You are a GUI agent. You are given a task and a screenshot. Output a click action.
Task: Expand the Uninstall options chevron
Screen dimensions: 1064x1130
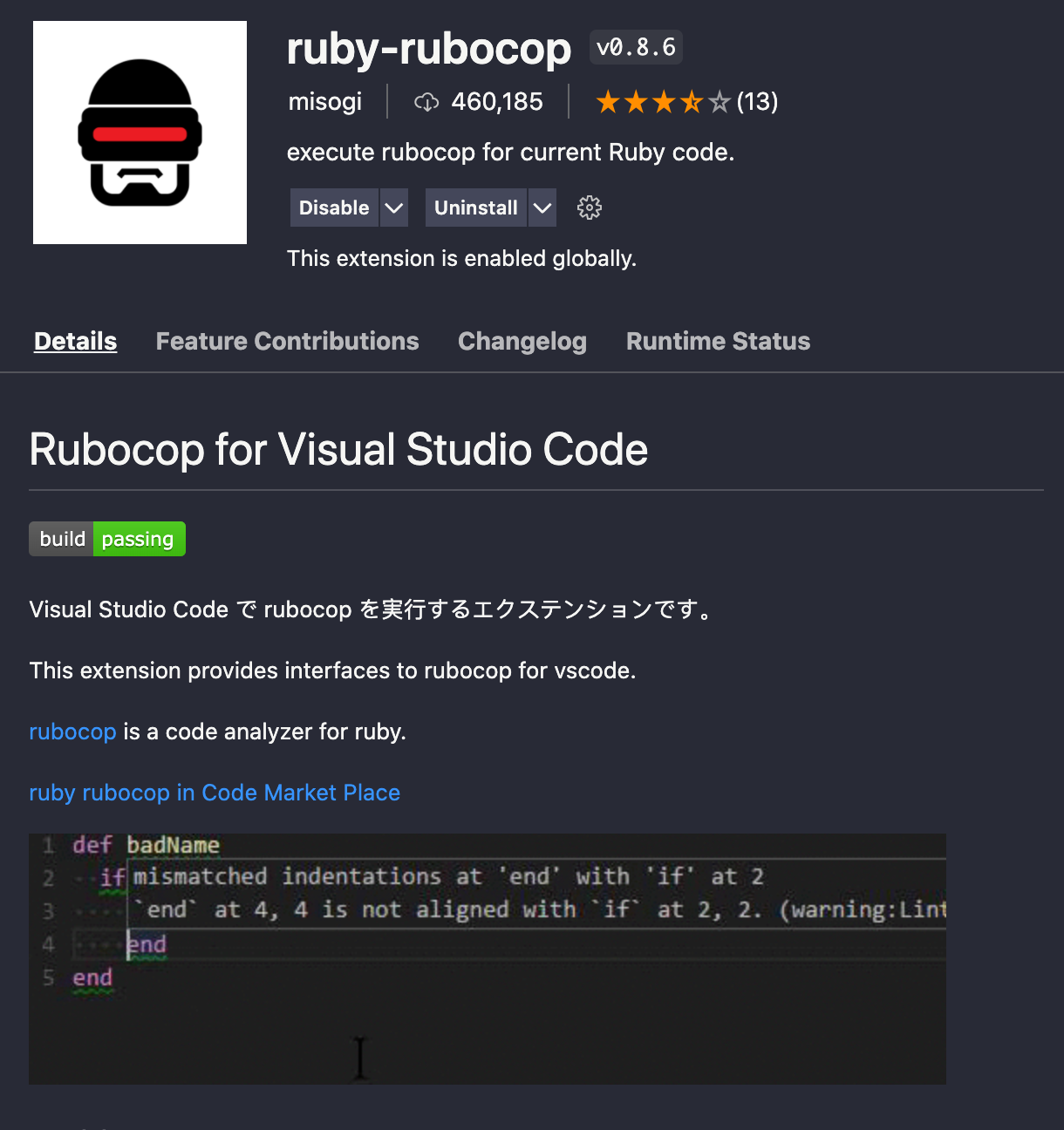(x=542, y=207)
